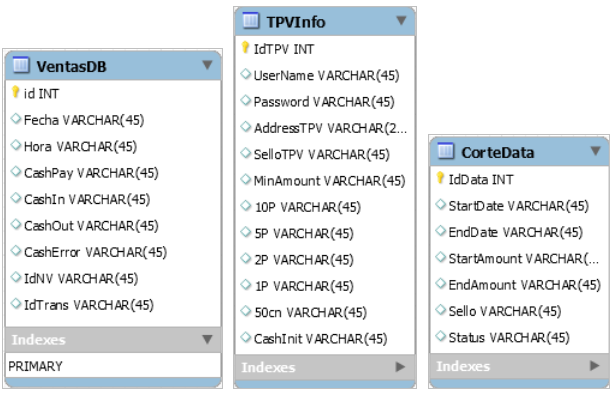Click the diamond icon beside CashOut column
The width and height of the screenshot is (613, 394).
[16, 224]
